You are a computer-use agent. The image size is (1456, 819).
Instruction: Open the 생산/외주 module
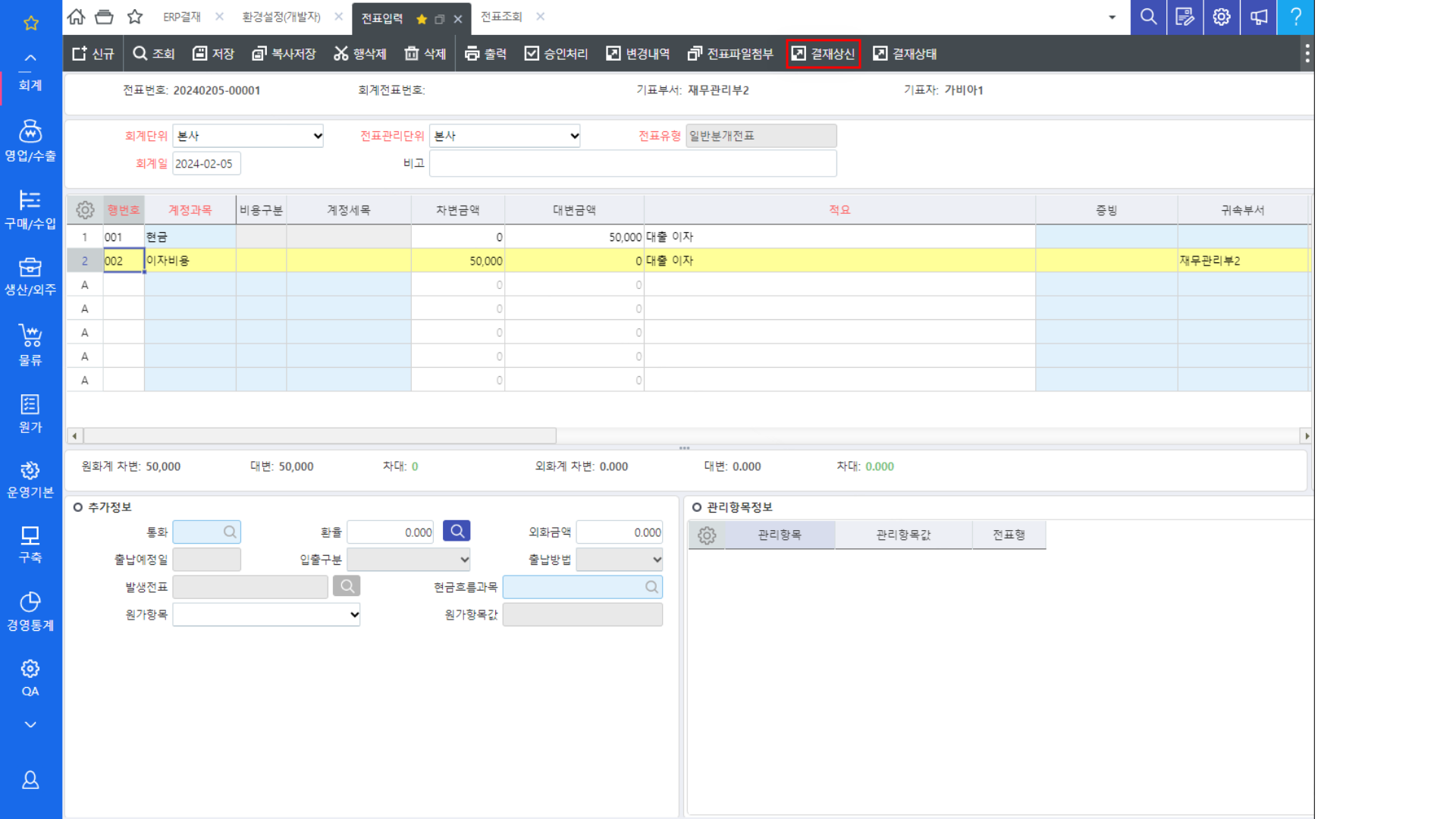click(30, 276)
